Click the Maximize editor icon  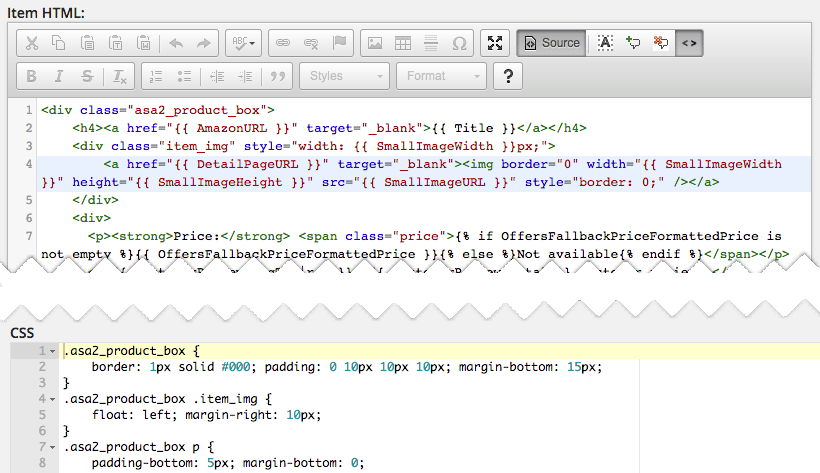point(495,43)
